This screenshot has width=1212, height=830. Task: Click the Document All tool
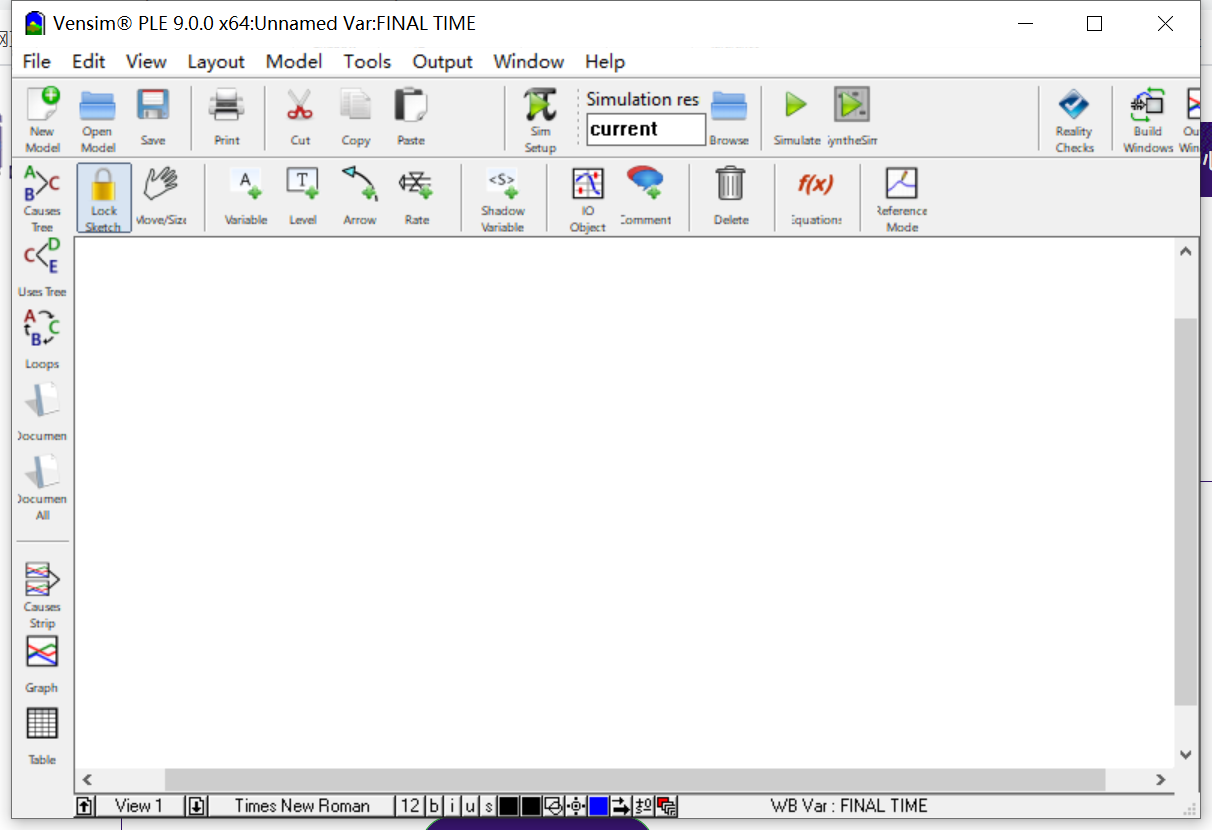pyautogui.click(x=42, y=486)
